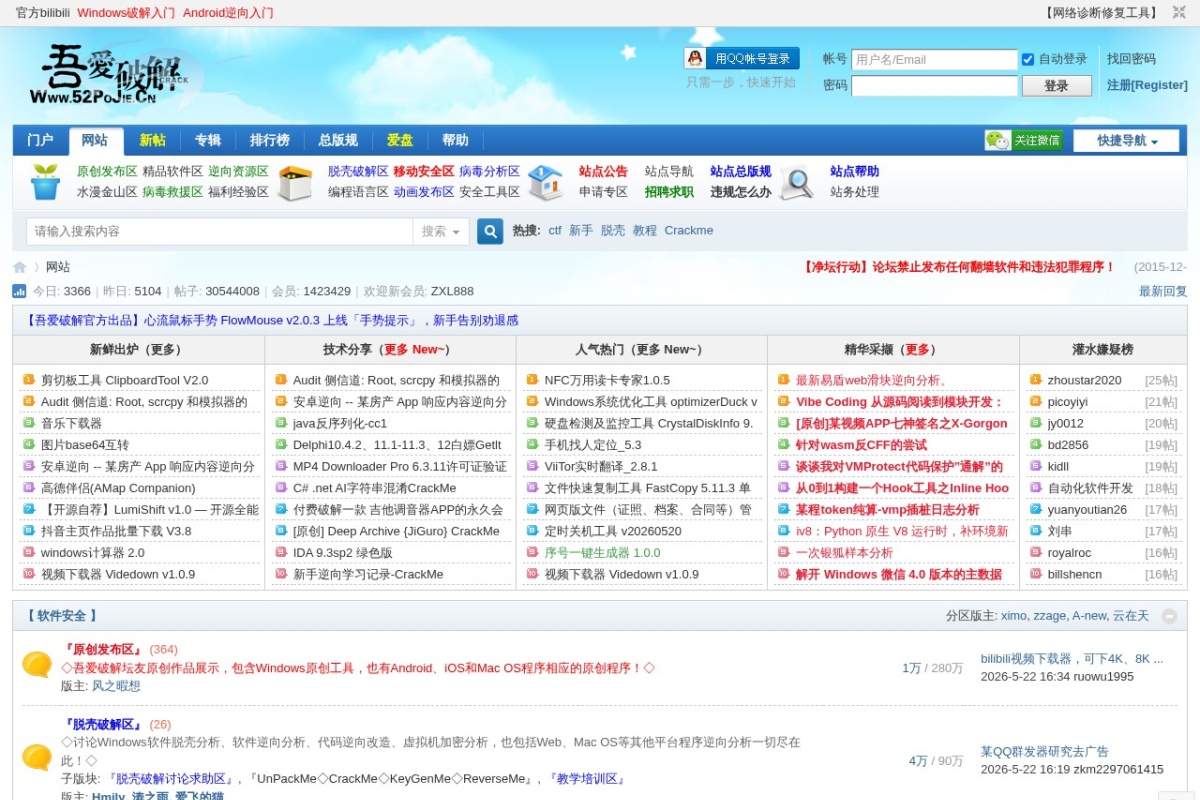The height and width of the screenshot is (800, 1200).
Task: Click the QQ login button 用QQ帐号登录
Action: click(743, 59)
